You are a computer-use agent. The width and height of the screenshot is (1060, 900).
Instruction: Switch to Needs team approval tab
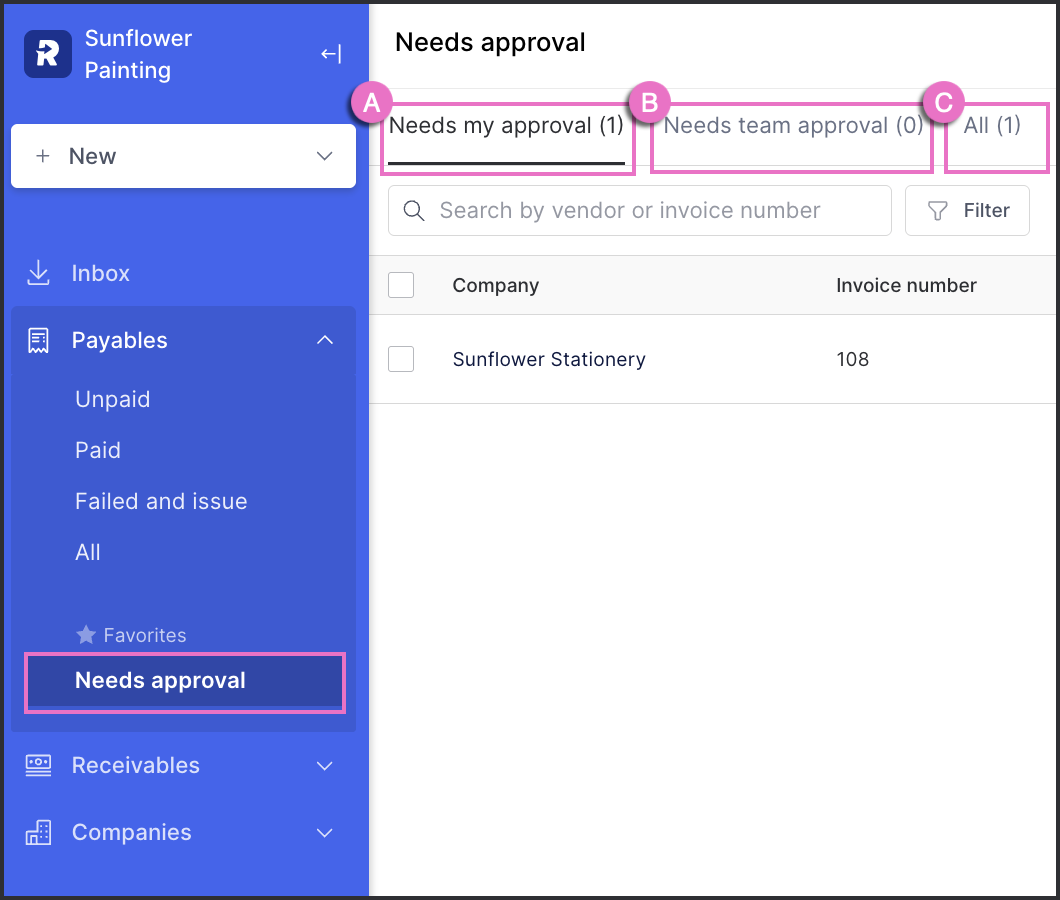793,126
